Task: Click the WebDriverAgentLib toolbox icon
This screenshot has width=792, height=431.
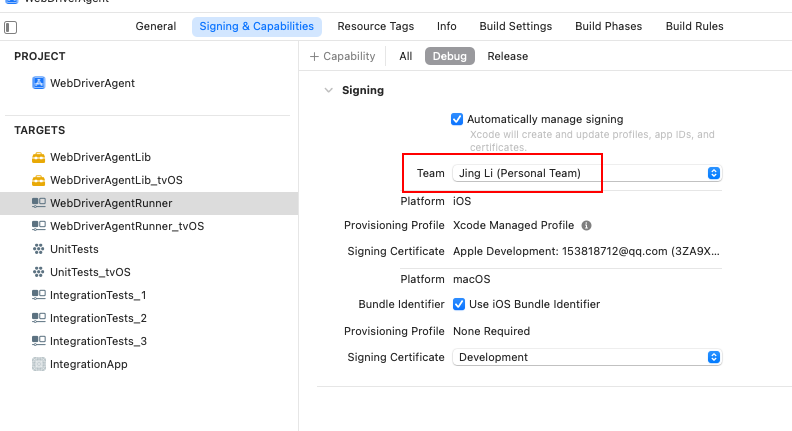Action: pos(38,157)
